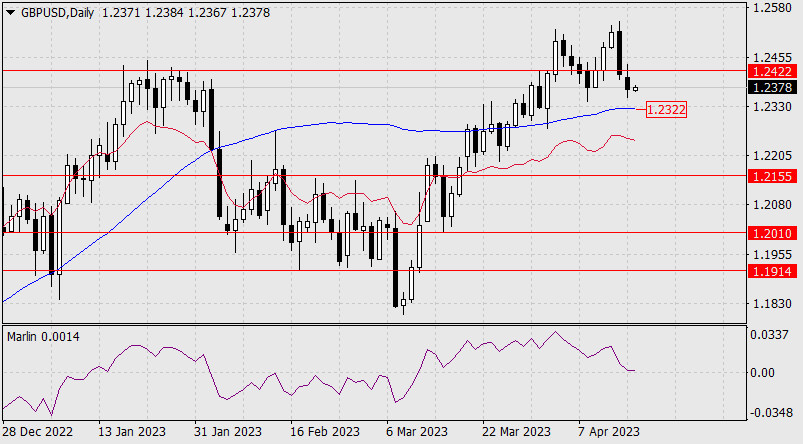Select the black current price label 1.2378
Screen dimensions: 803x444
[x=772, y=87]
